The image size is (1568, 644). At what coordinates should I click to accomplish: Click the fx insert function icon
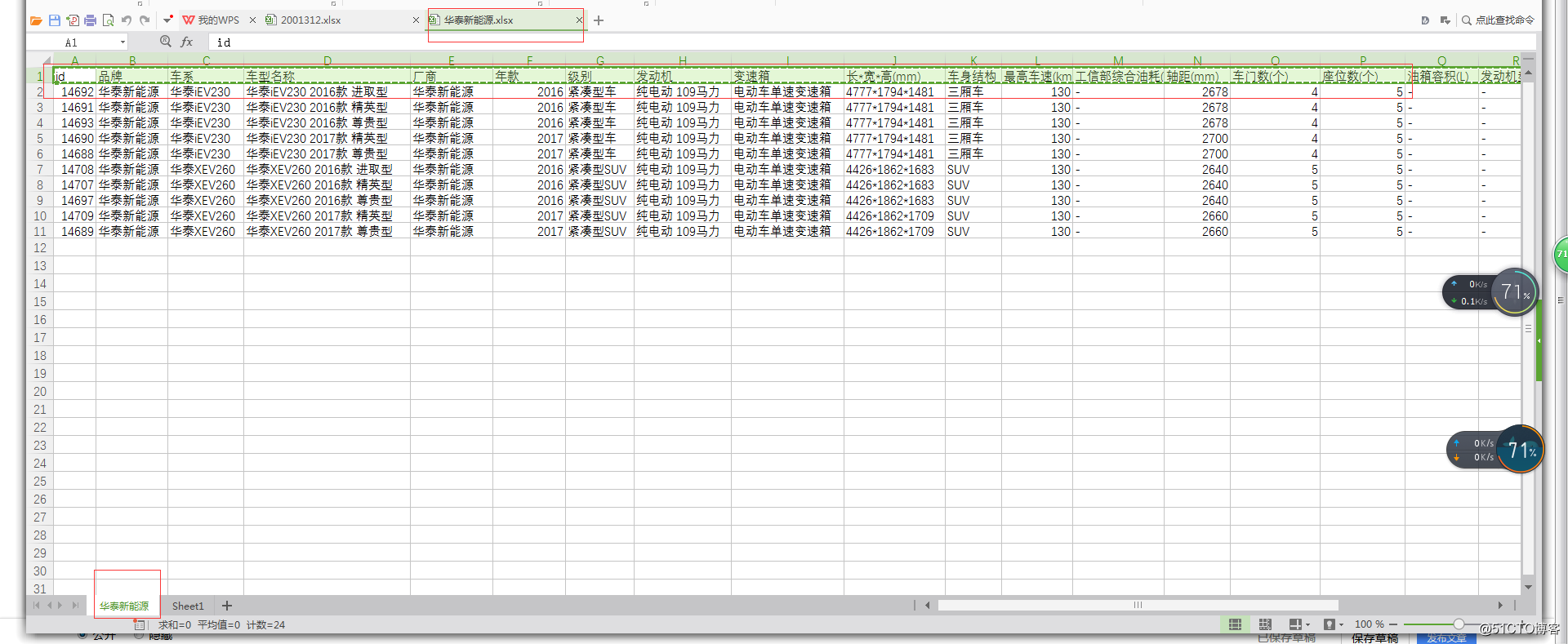click(187, 42)
